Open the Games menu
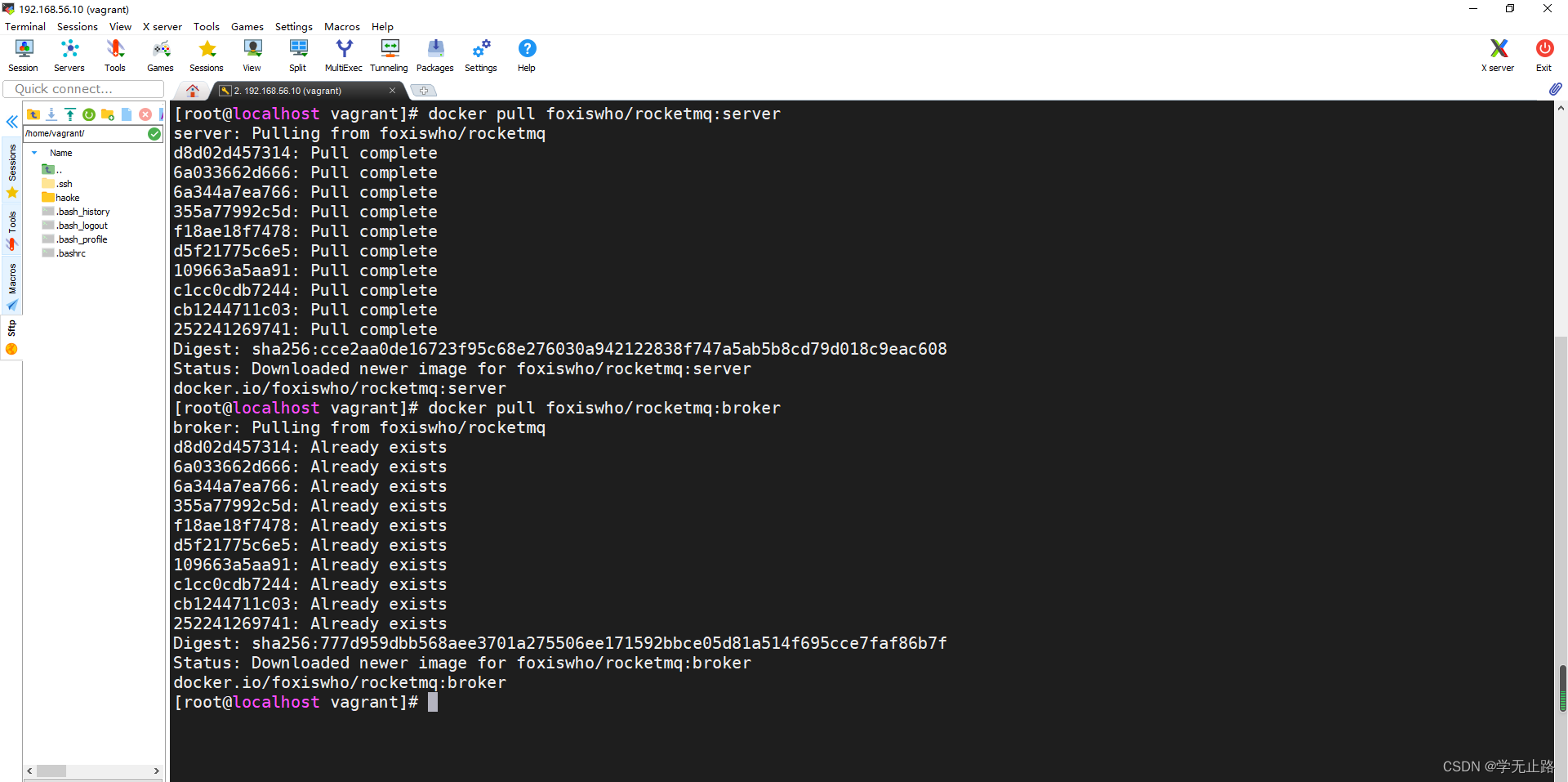1568x782 pixels. (x=247, y=26)
